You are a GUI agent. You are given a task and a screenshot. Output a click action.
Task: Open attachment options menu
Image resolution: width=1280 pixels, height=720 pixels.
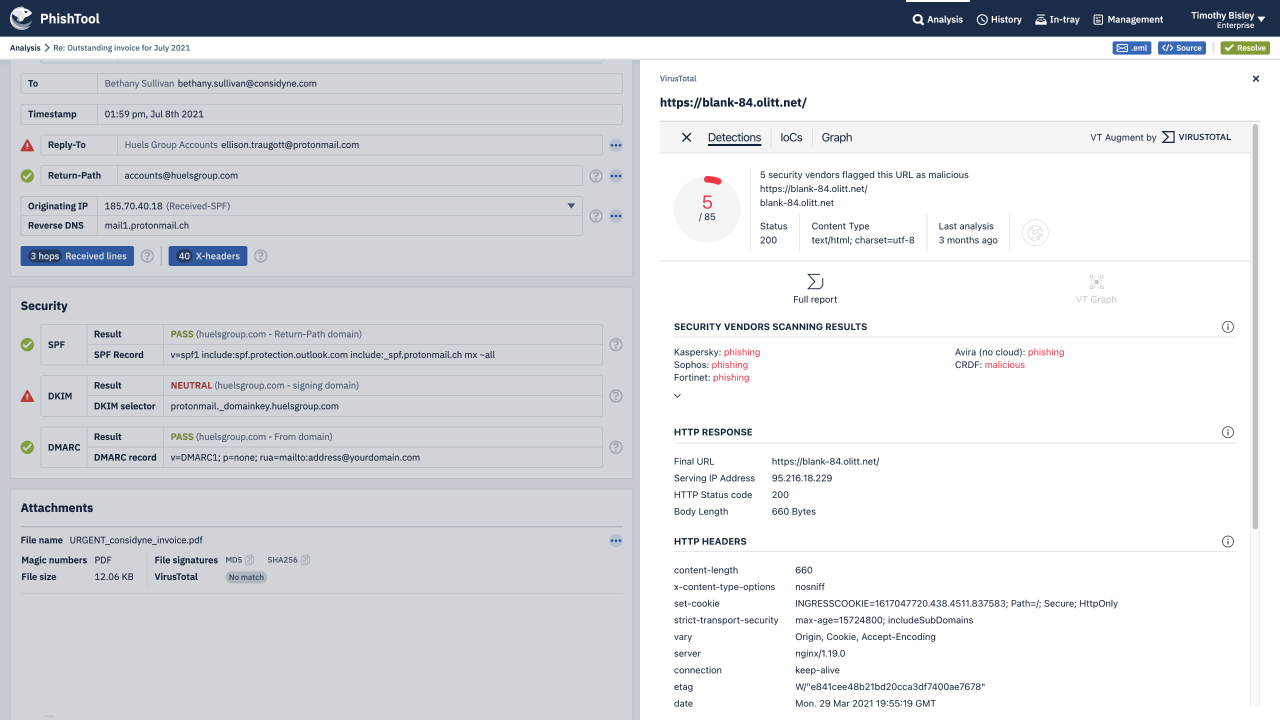pyautogui.click(x=616, y=540)
